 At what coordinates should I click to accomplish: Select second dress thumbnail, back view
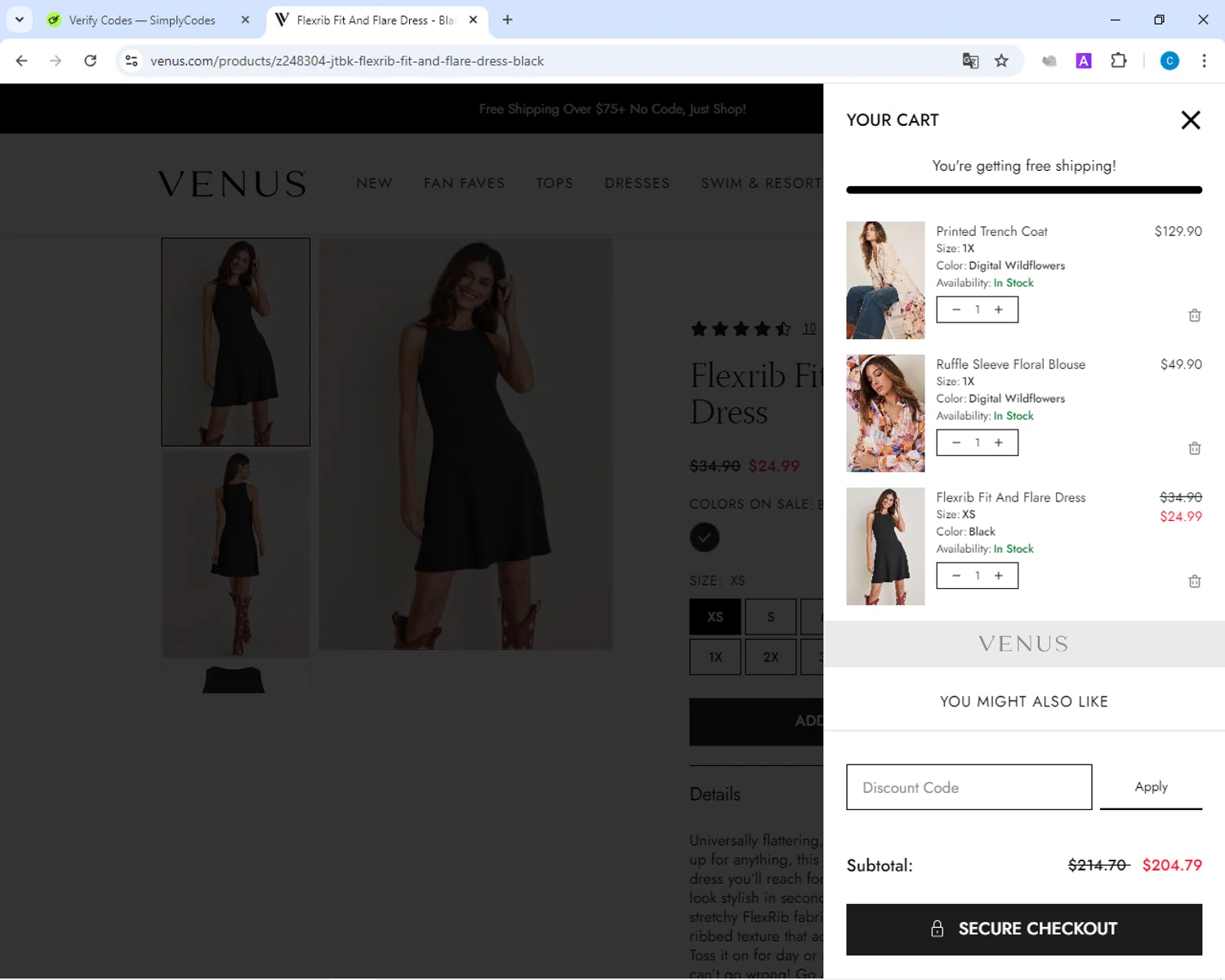pyautogui.click(x=236, y=553)
